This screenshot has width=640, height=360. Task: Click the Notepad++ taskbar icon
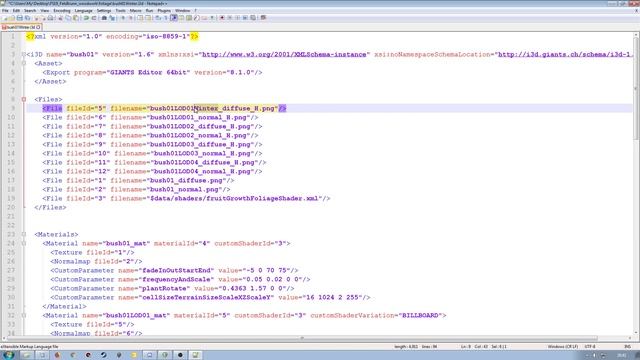pos(196,355)
